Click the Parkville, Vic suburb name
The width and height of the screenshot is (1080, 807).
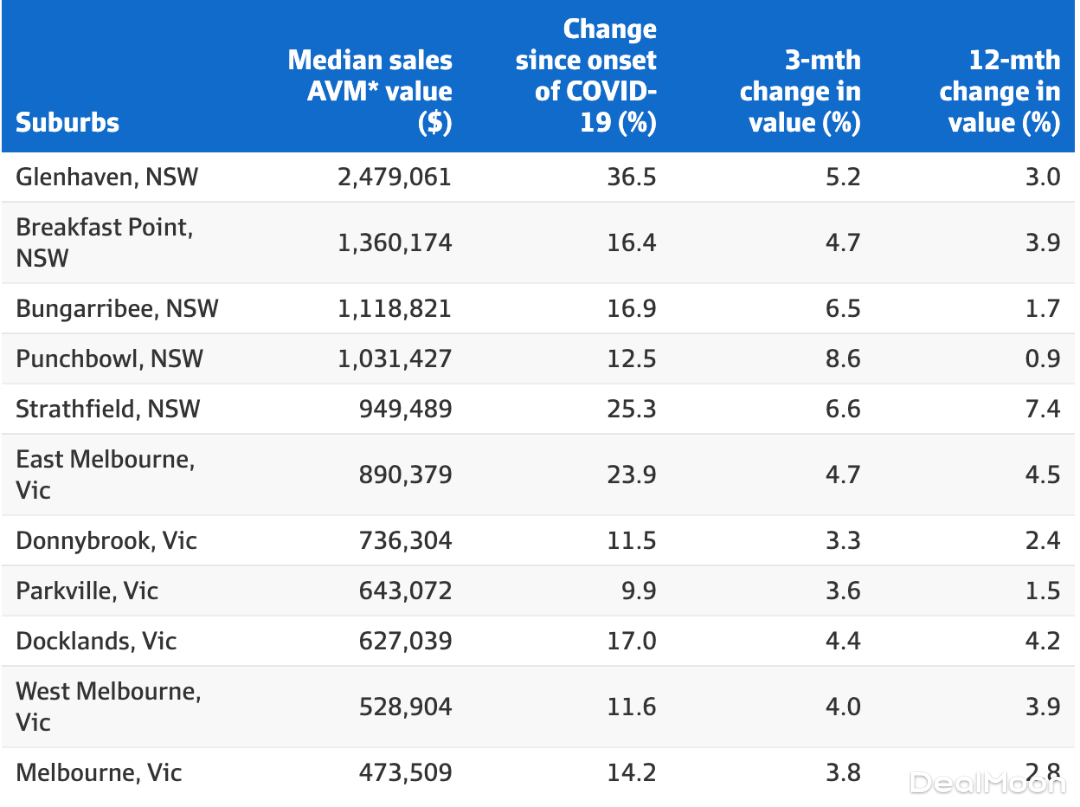[x=87, y=590]
